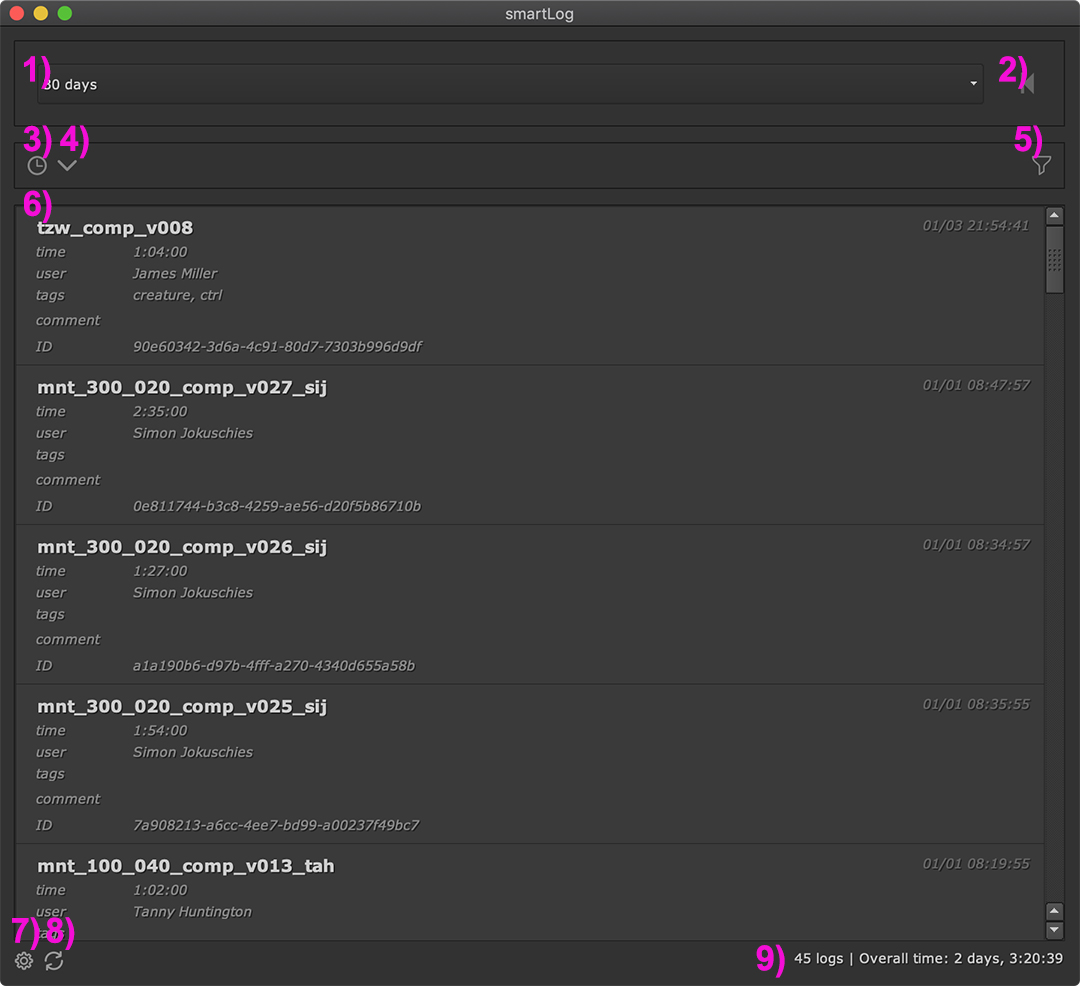Click the refresh logs icon
The image size is (1080, 986).
pyautogui.click(x=54, y=961)
